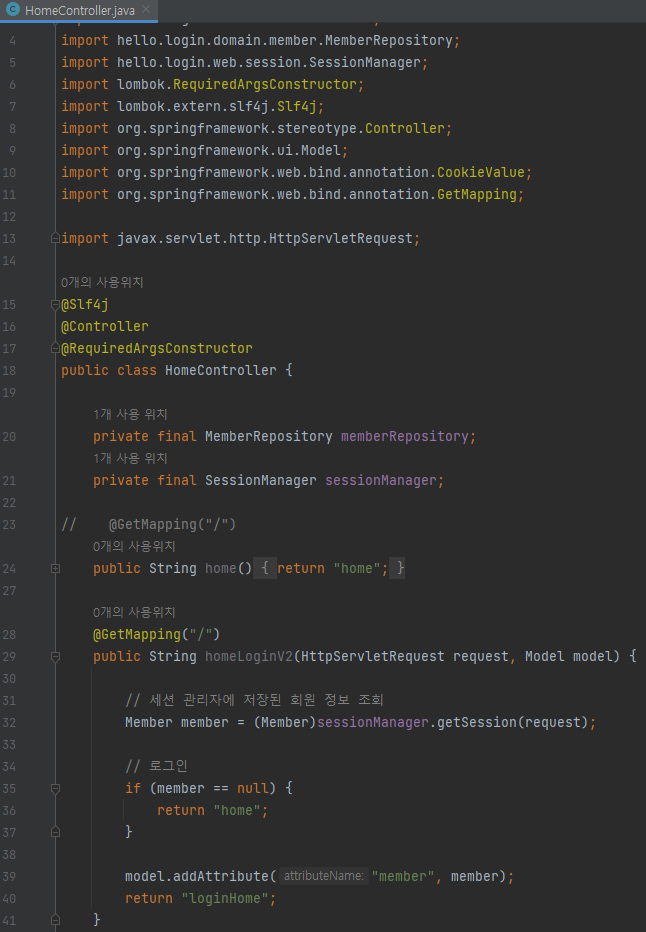646x932 pixels.
Task: Collapse the if block at line 35
Action: tap(55, 788)
